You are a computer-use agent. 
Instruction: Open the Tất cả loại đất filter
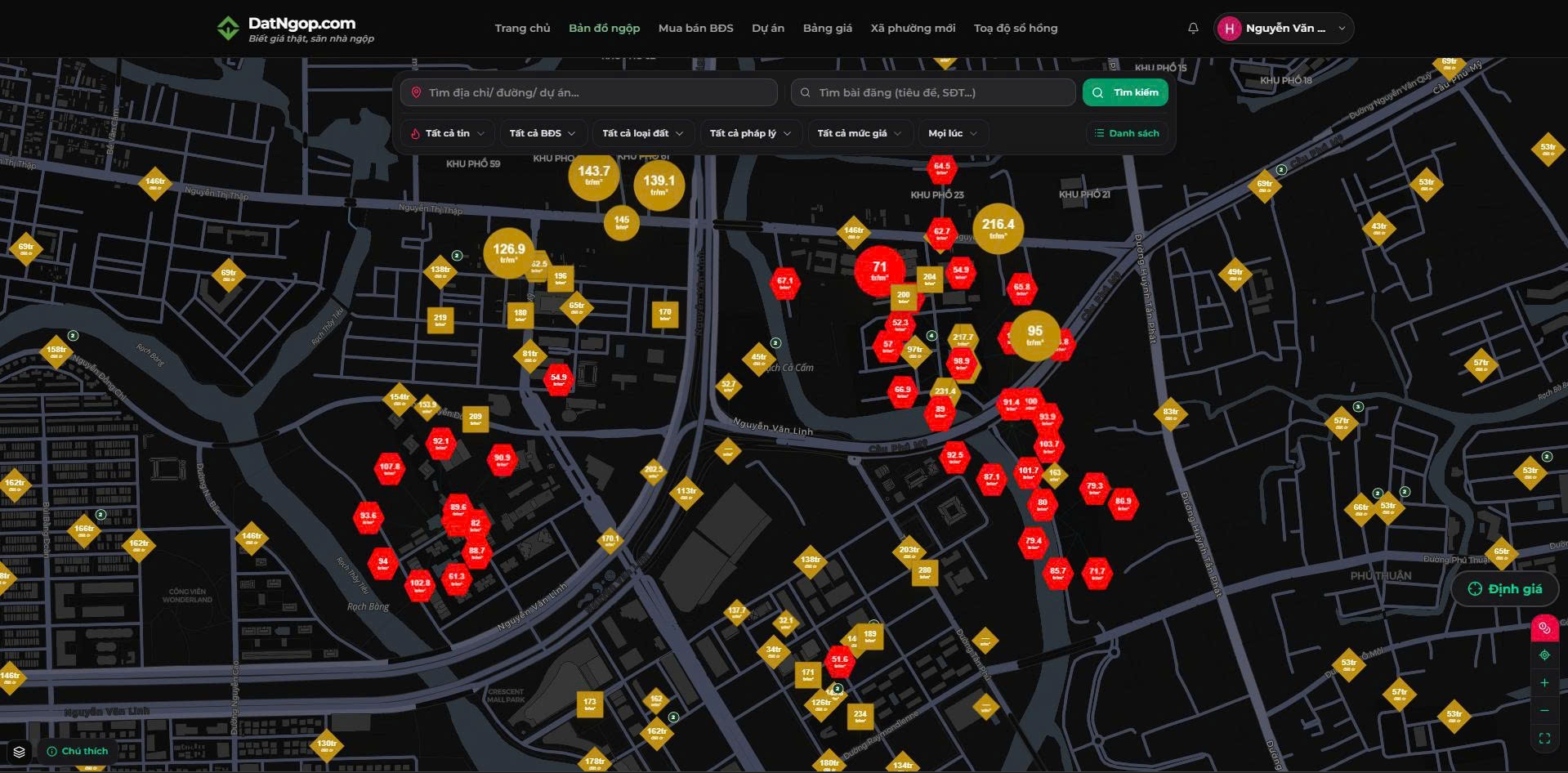643,133
